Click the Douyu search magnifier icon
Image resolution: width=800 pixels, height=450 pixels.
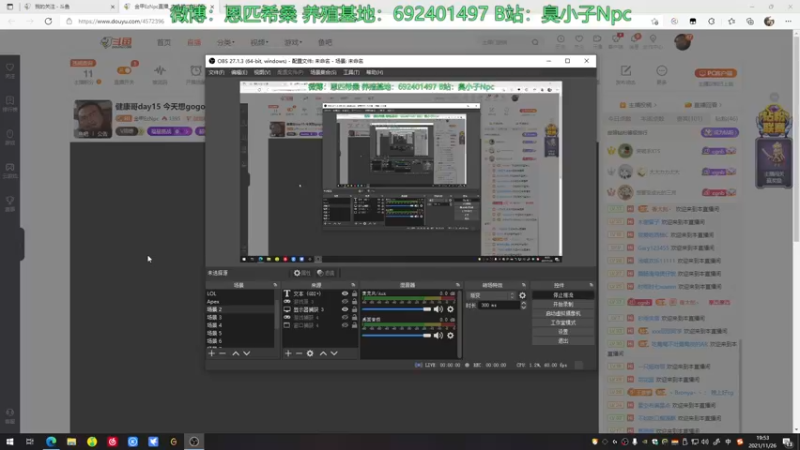click(x=535, y=42)
